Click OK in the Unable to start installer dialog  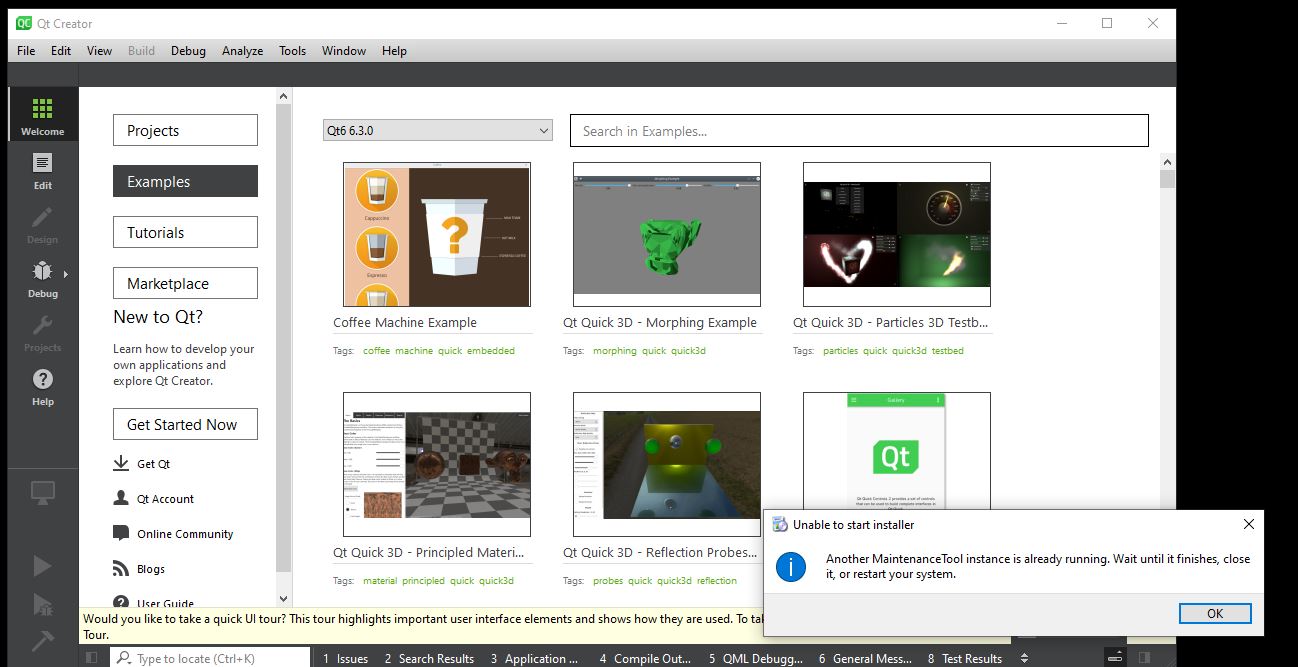pyautogui.click(x=1214, y=613)
